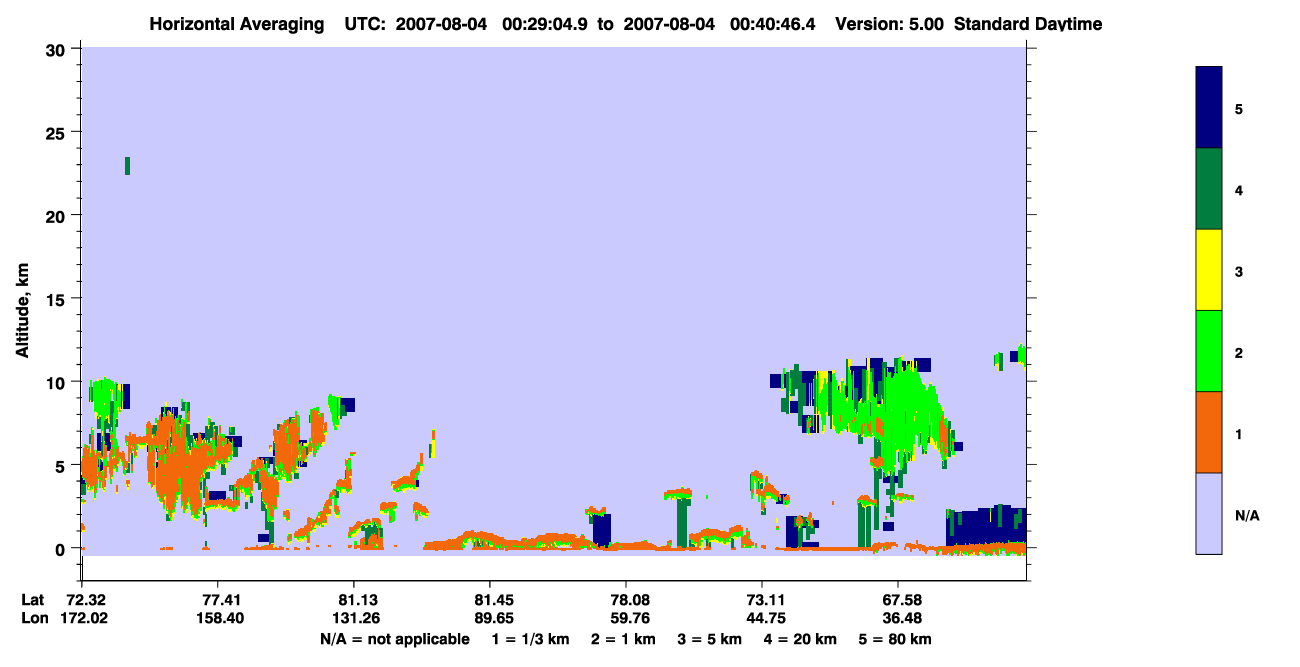Click the end time '00:40:46.4' in title
1300x667 pixels.
(772, 23)
